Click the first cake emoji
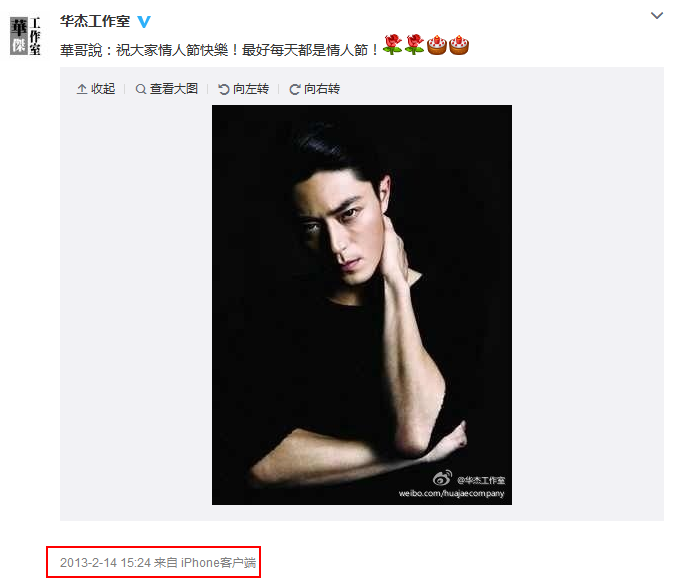The width and height of the screenshot is (677, 579). pos(437,45)
